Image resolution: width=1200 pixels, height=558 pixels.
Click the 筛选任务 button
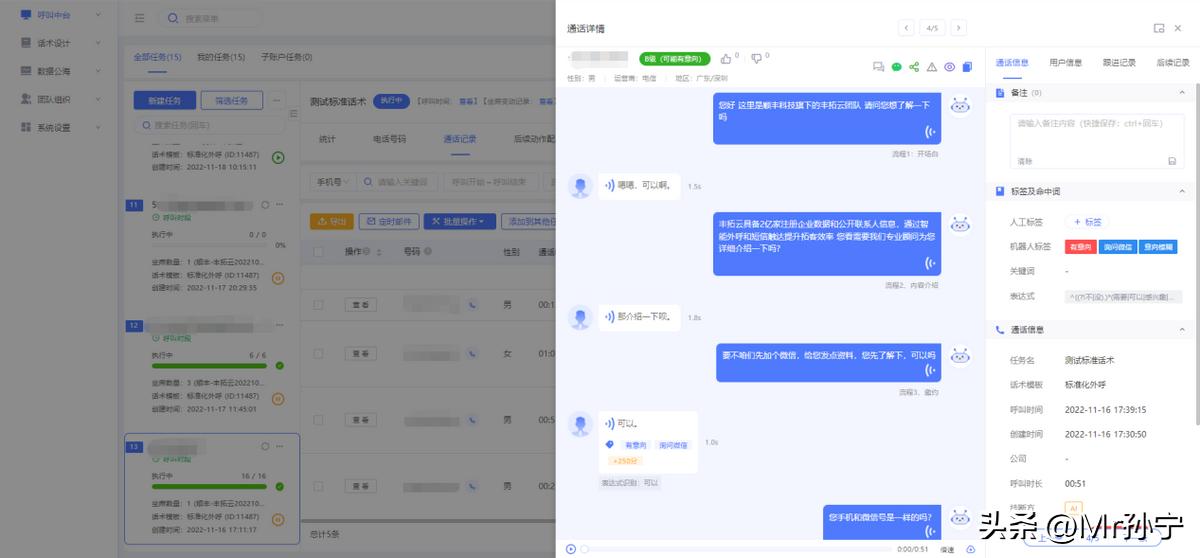point(232,100)
